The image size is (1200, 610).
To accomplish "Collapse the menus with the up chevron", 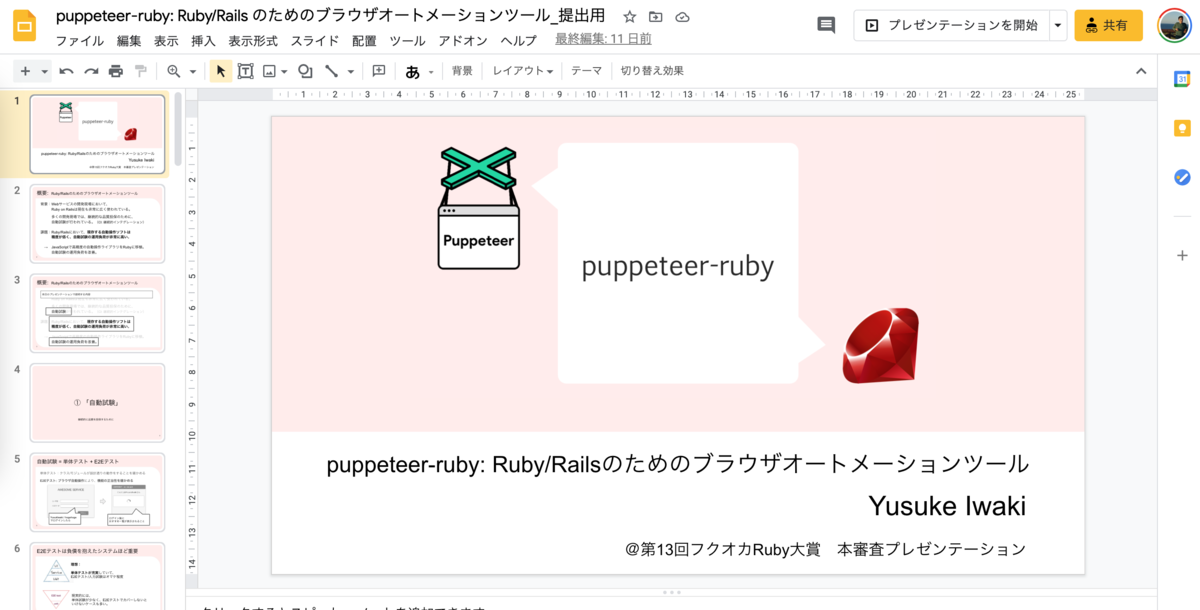I will click(1141, 71).
